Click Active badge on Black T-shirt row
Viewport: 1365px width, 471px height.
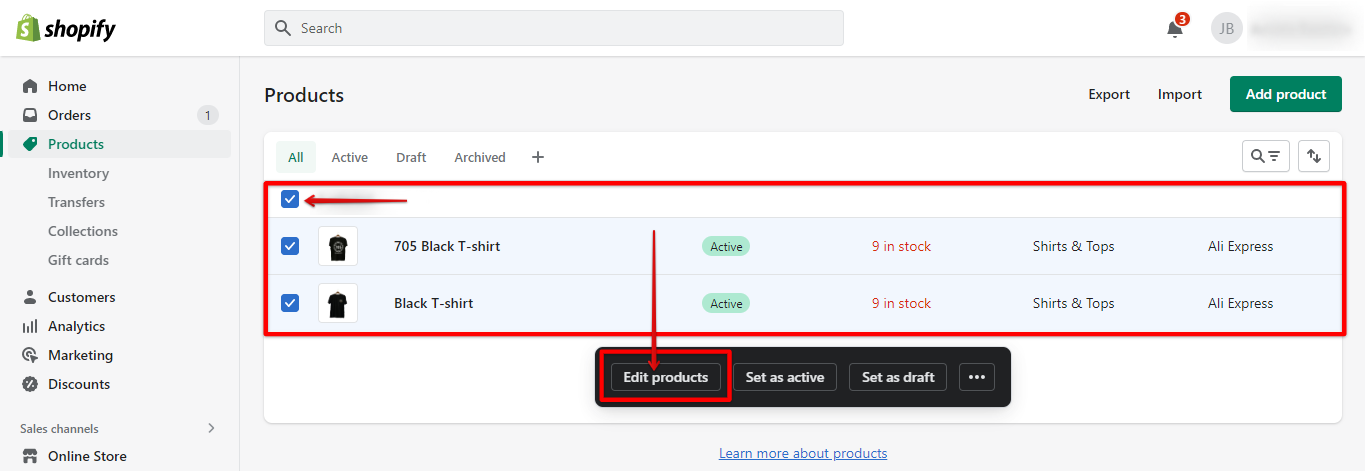click(x=726, y=303)
